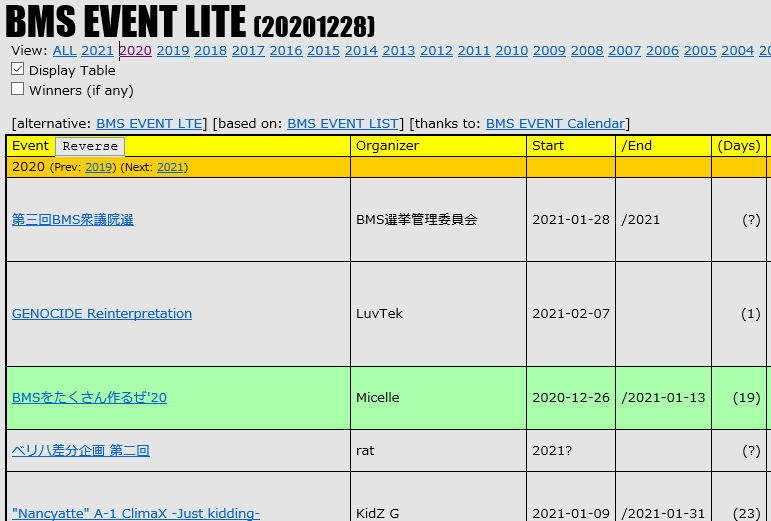Click start date 2020-12-26

coord(571,398)
